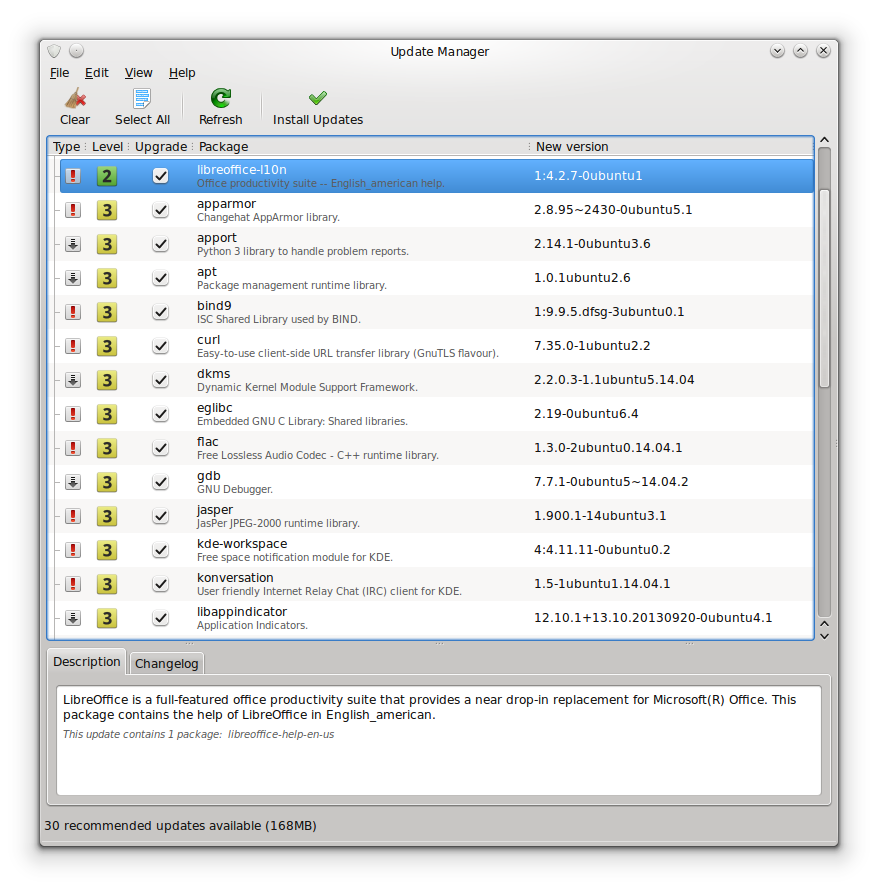Click security type icon for eglibc
Screen dimensions: 878x886
click(x=73, y=414)
